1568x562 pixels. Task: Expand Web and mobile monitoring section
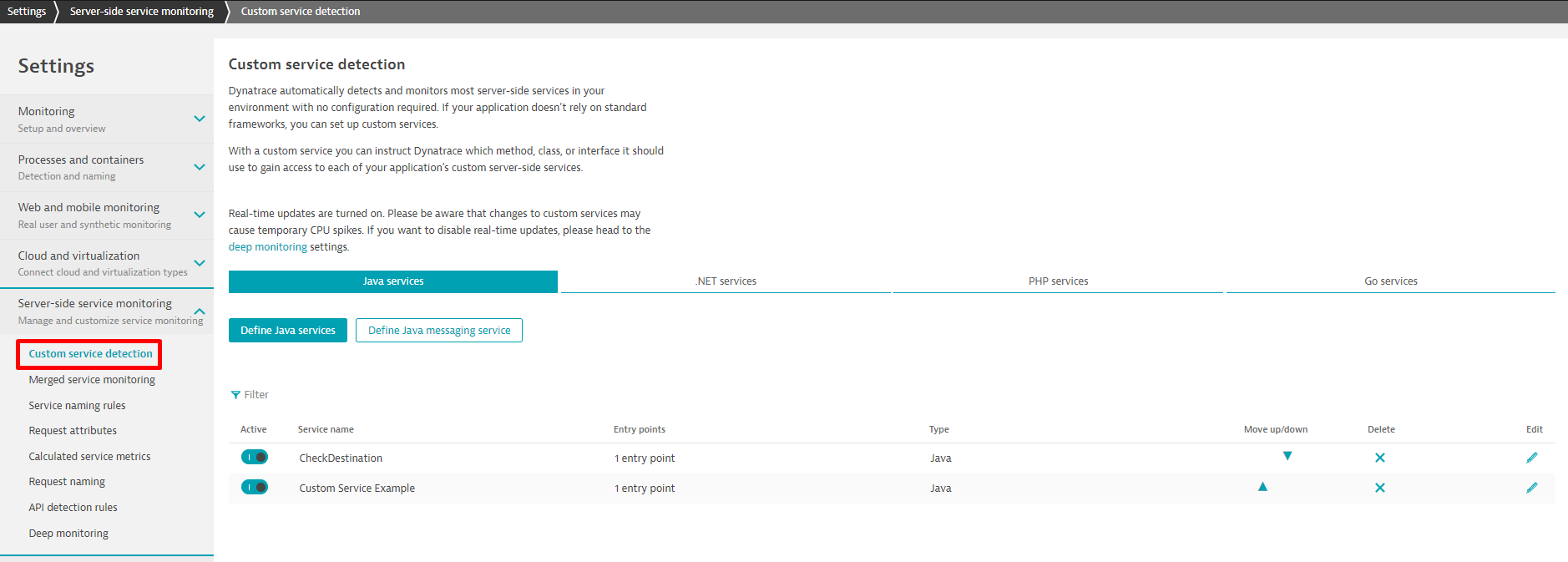[199, 215]
